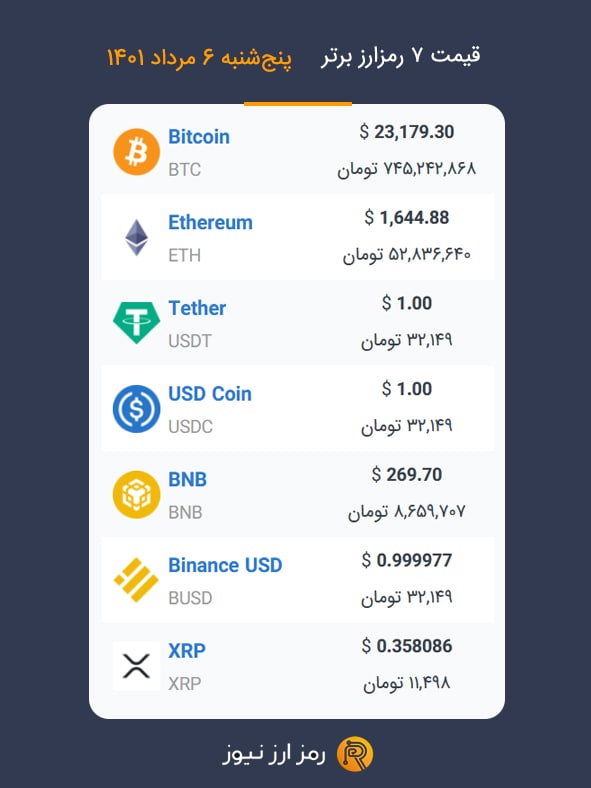Click the orange date text in header
591x788 pixels.
[x=200, y=57]
